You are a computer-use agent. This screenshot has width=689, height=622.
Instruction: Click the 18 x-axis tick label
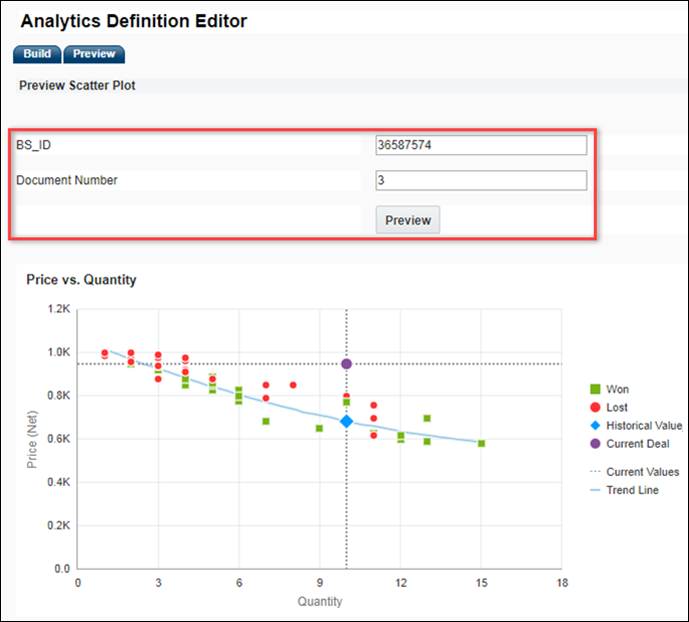point(562,583)
